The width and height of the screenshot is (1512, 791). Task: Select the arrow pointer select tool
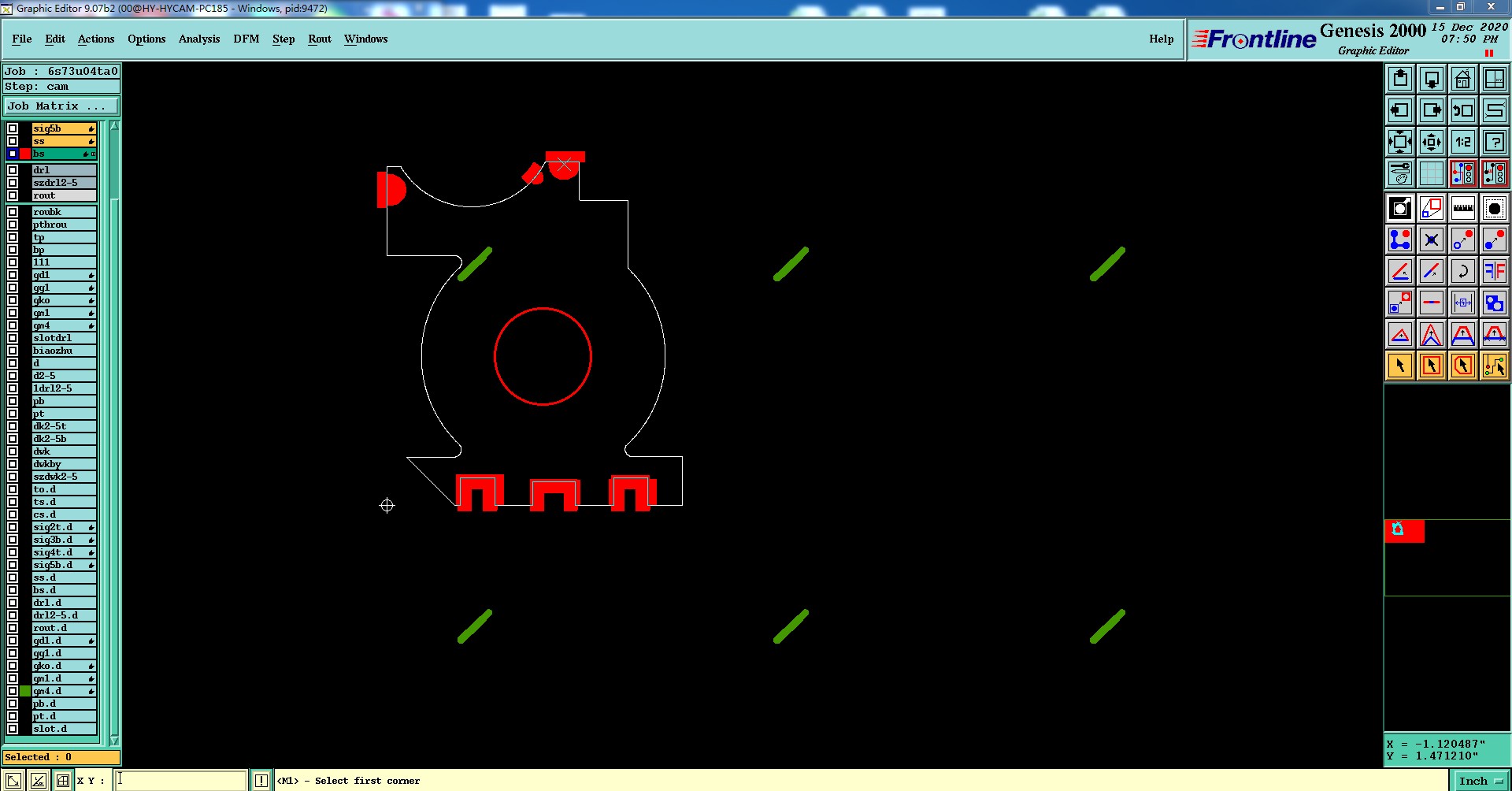tap(1400, 366)
